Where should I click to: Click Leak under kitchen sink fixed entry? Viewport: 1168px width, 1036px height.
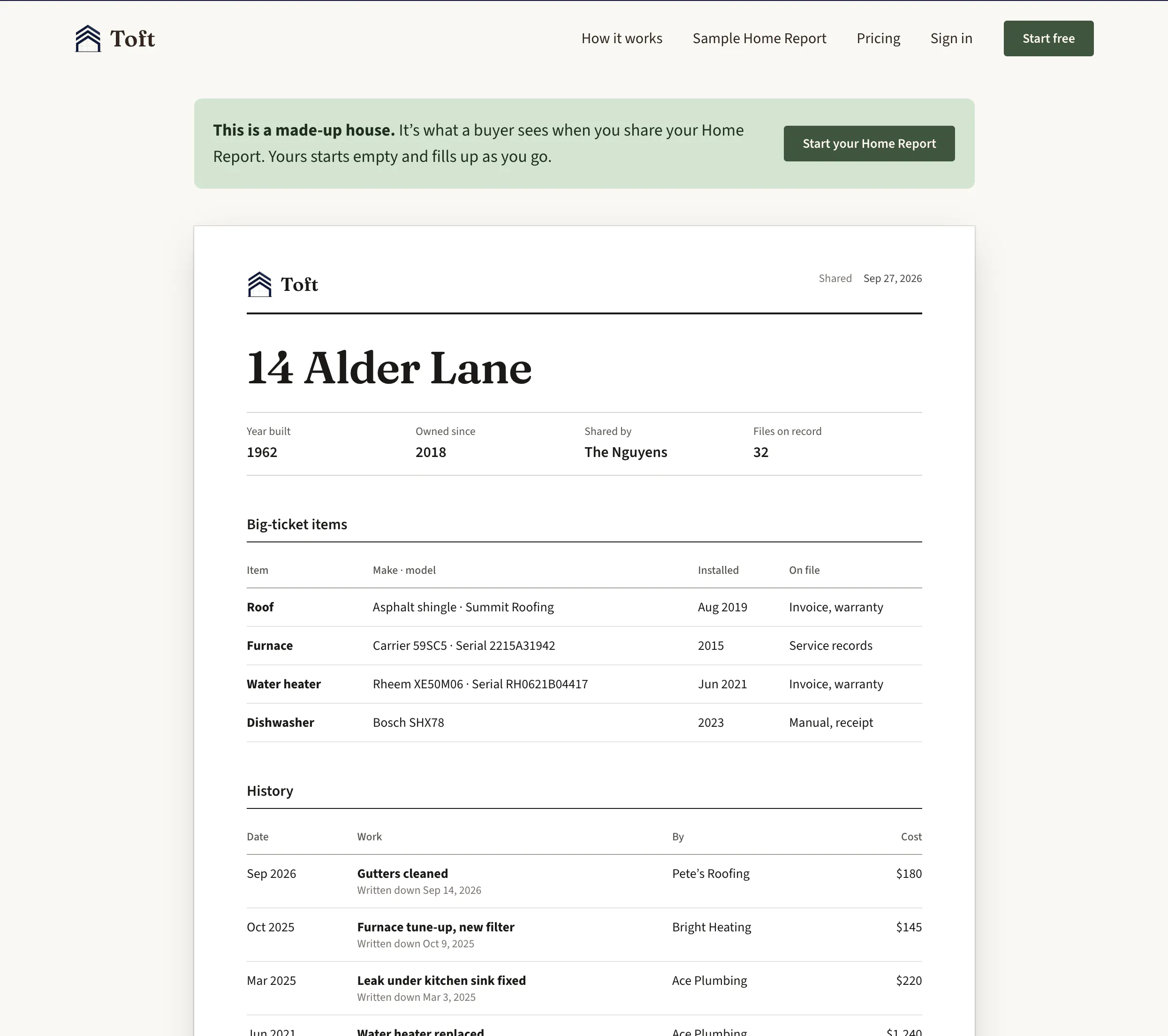[441, 981]
